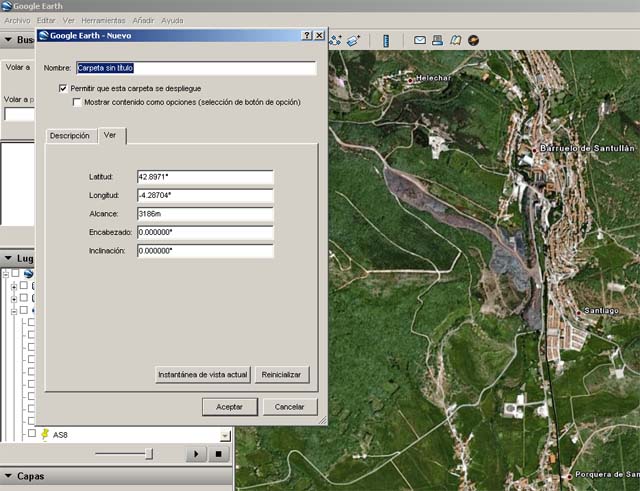Image resolution: width=640 pixels, height=491 pixels.
Task: Click the Latitud input field
Action: tap(205, 177)
